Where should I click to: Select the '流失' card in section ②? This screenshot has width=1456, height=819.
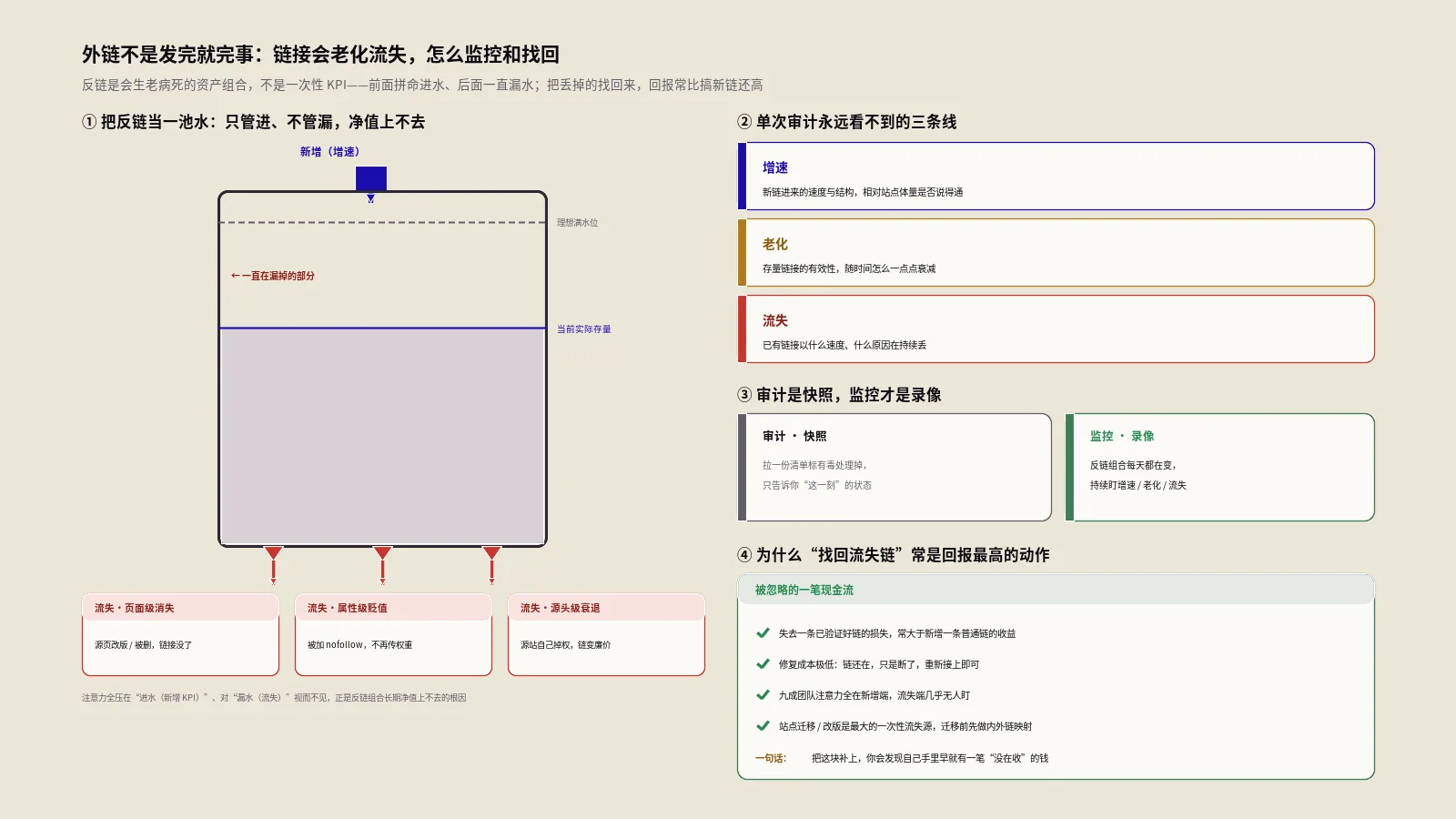pyautogui.click(x=1056, y=329)
